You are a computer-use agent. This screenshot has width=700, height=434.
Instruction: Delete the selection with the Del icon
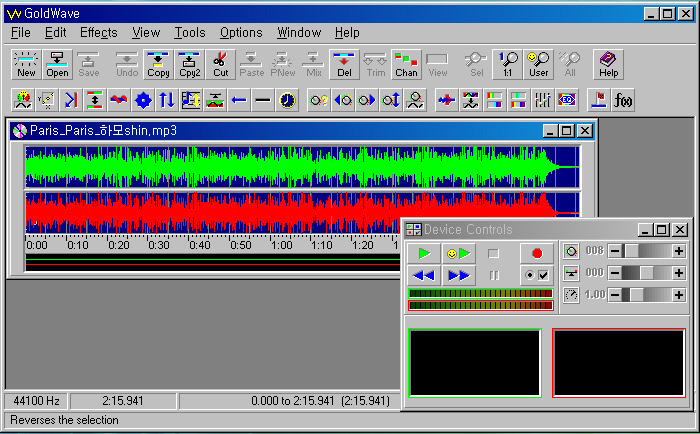point(344,64)
